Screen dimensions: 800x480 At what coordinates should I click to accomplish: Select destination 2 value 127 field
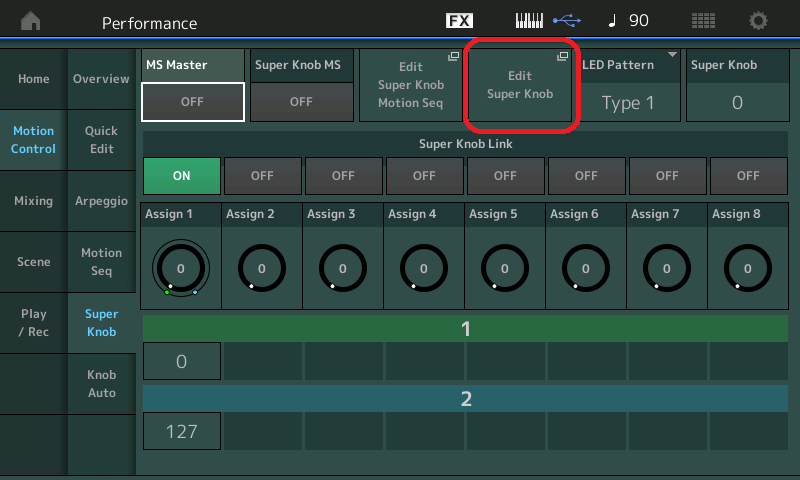point(181,432)
